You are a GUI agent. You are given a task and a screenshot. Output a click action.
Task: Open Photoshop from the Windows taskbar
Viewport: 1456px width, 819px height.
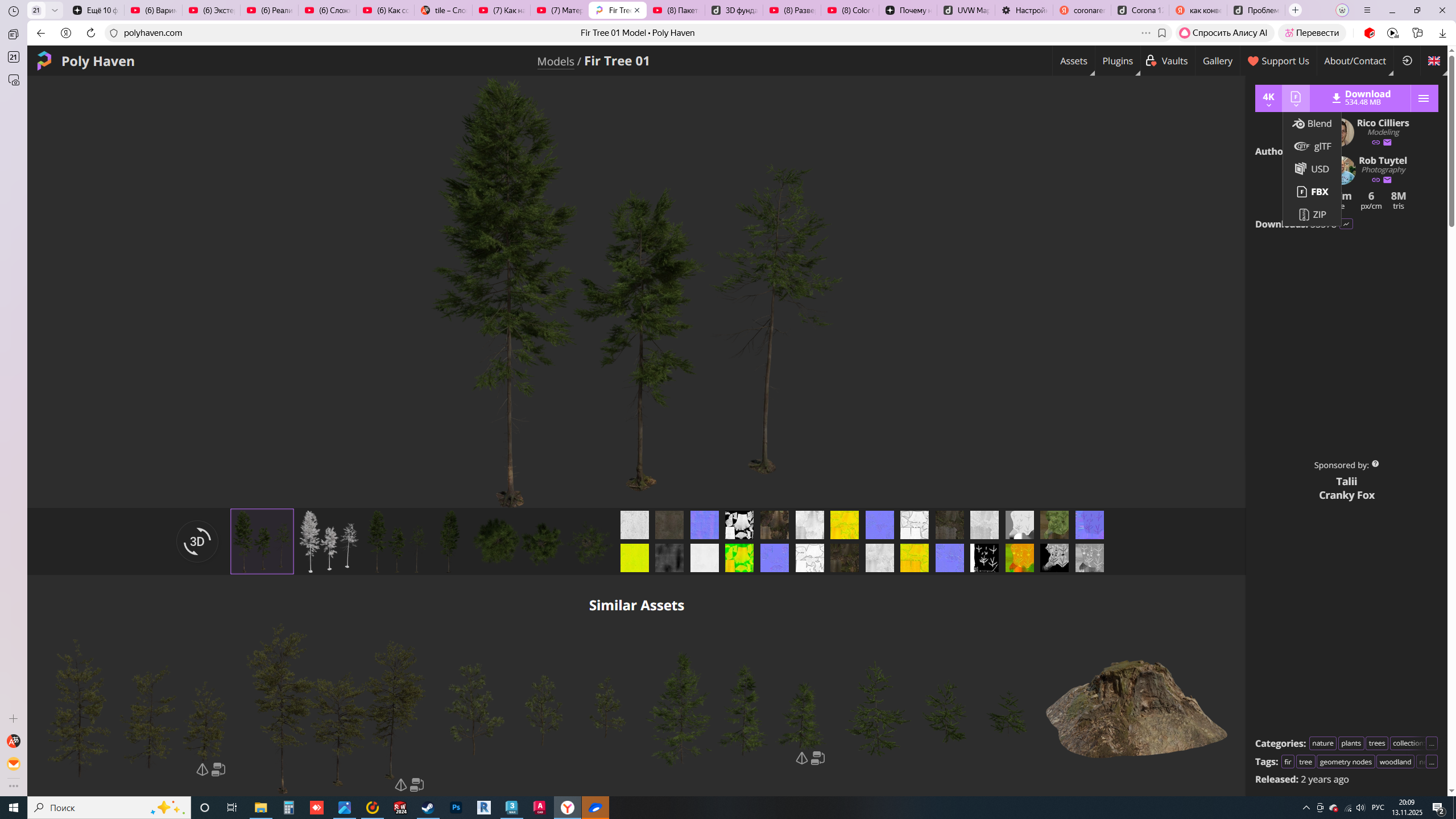click(x=456, y=808)
